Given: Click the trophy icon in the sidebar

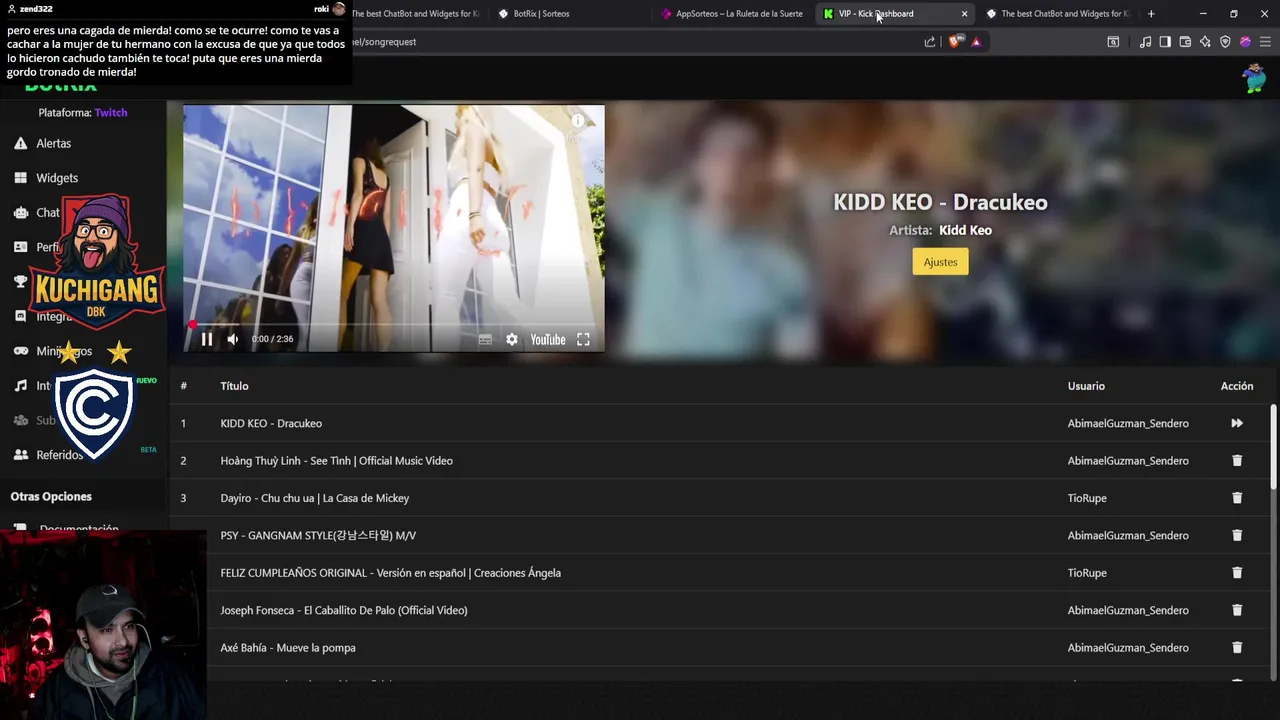Looking at the screenshot, I should (x=20, y=282).
